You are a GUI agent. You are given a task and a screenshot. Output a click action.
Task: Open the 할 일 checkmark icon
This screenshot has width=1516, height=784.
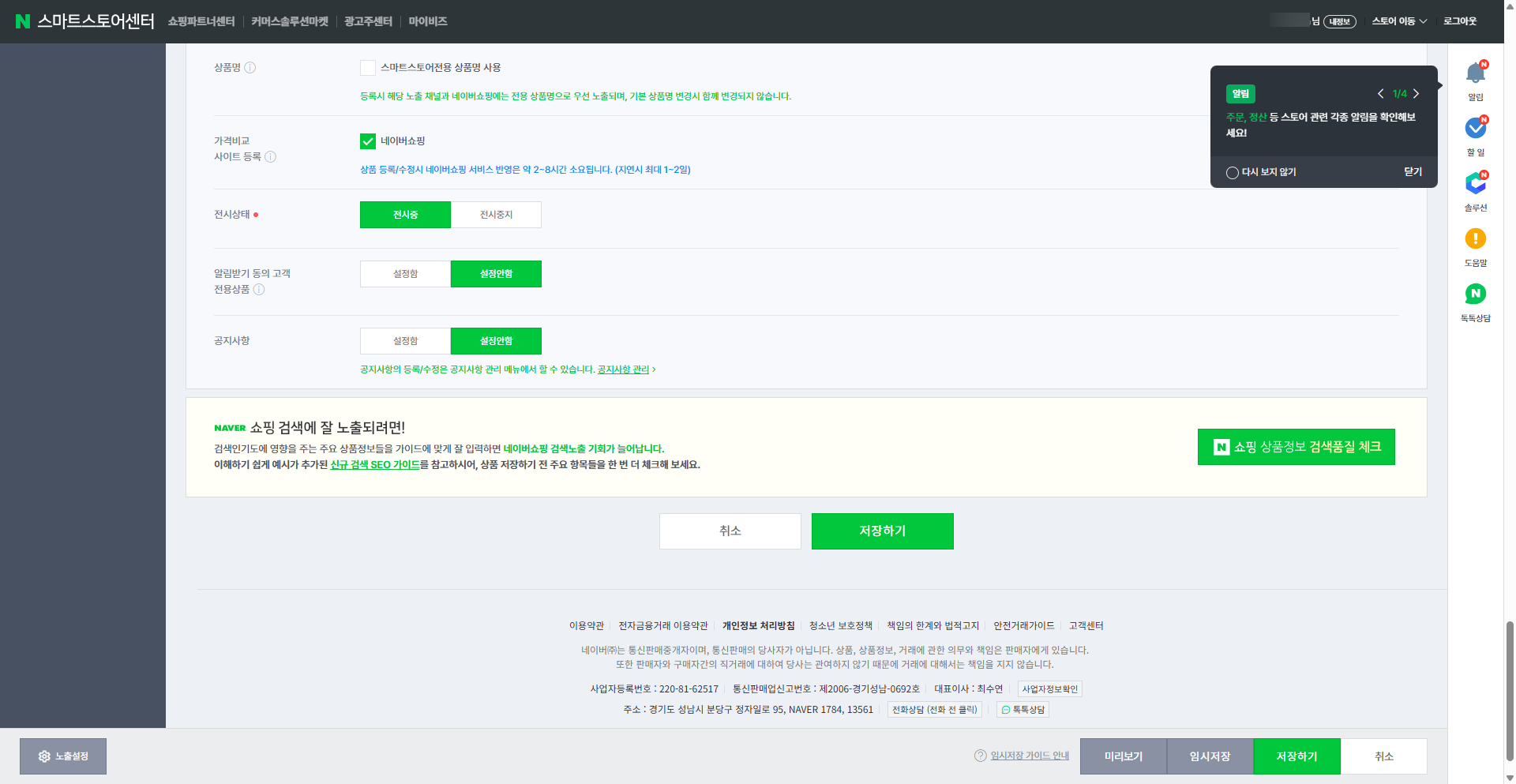coord(1475,128)
